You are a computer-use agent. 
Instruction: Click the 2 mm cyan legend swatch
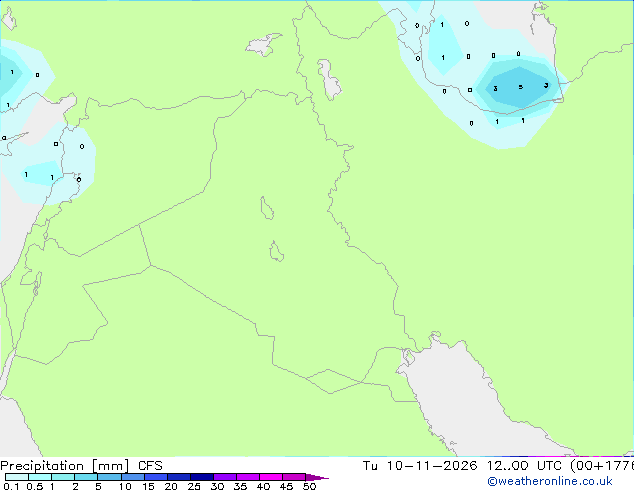point(86,477)
